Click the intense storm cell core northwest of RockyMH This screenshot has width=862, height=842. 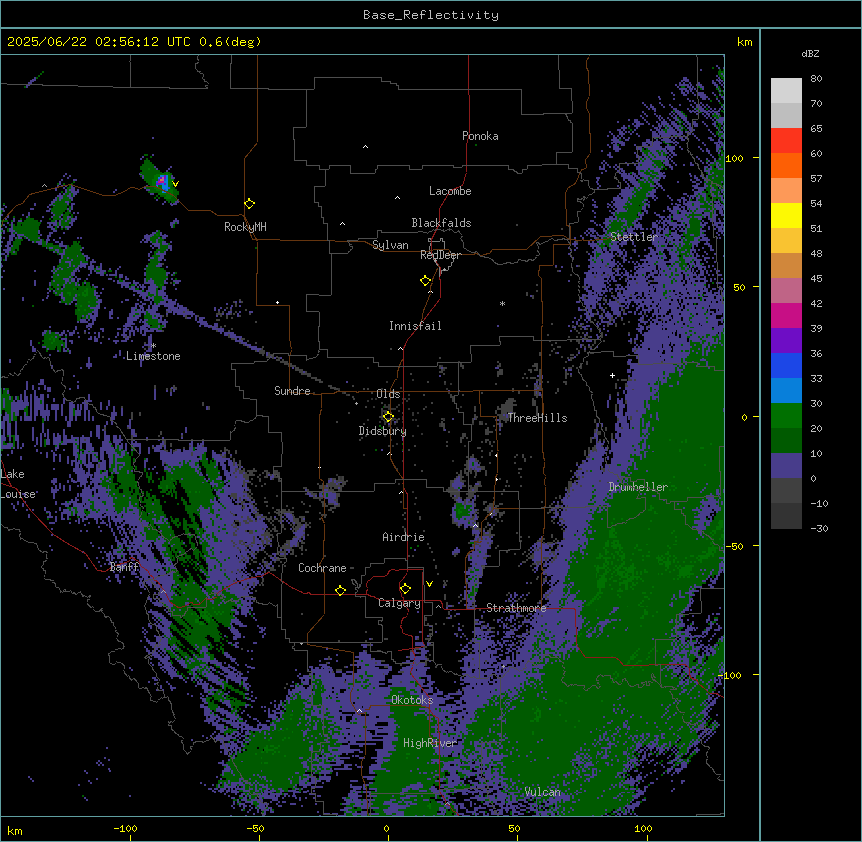[163, 181]
